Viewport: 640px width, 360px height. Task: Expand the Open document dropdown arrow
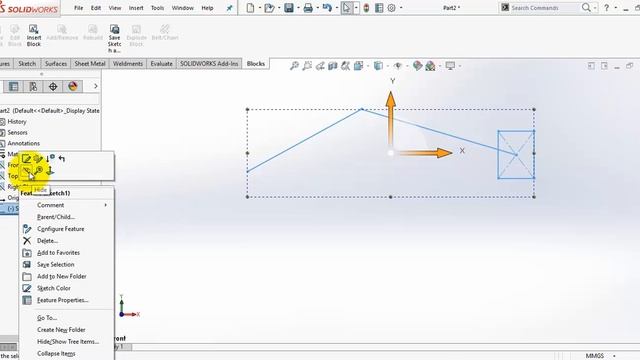coord(279,8)
